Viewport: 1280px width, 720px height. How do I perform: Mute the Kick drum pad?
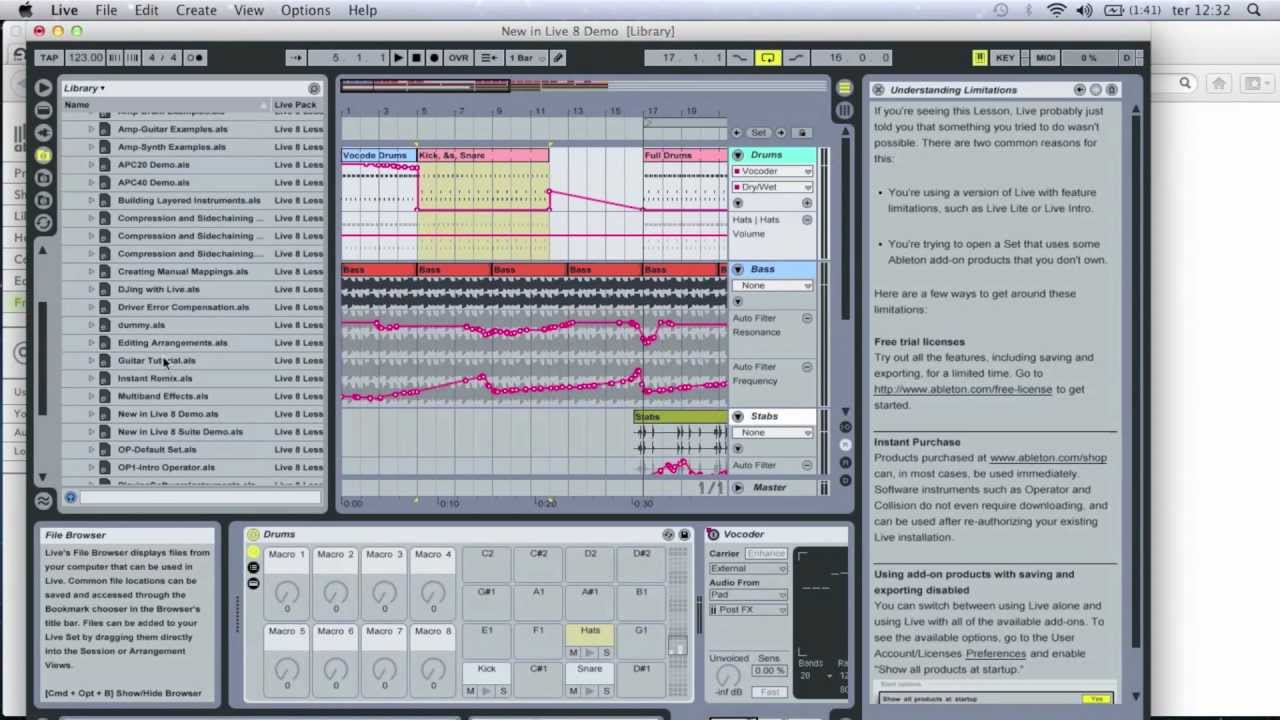[470, 691]
